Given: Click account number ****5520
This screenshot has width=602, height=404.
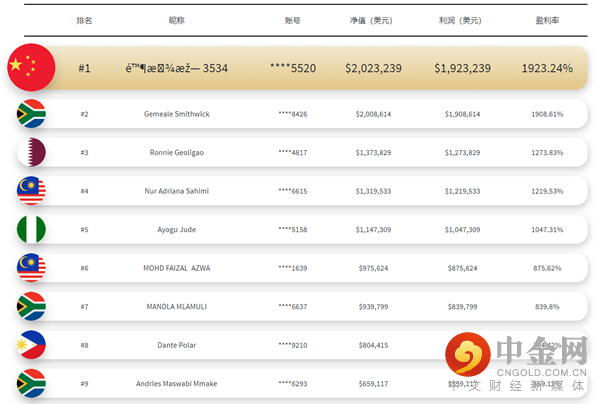Looking at the screenshot, I should pyautogui.click(x=293, y=68).
